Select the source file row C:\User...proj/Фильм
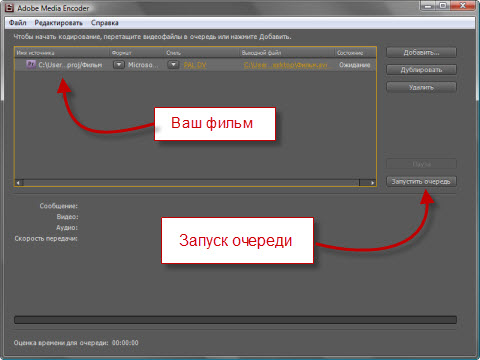This screenshot has width=480, height=360. coord(195,65)
